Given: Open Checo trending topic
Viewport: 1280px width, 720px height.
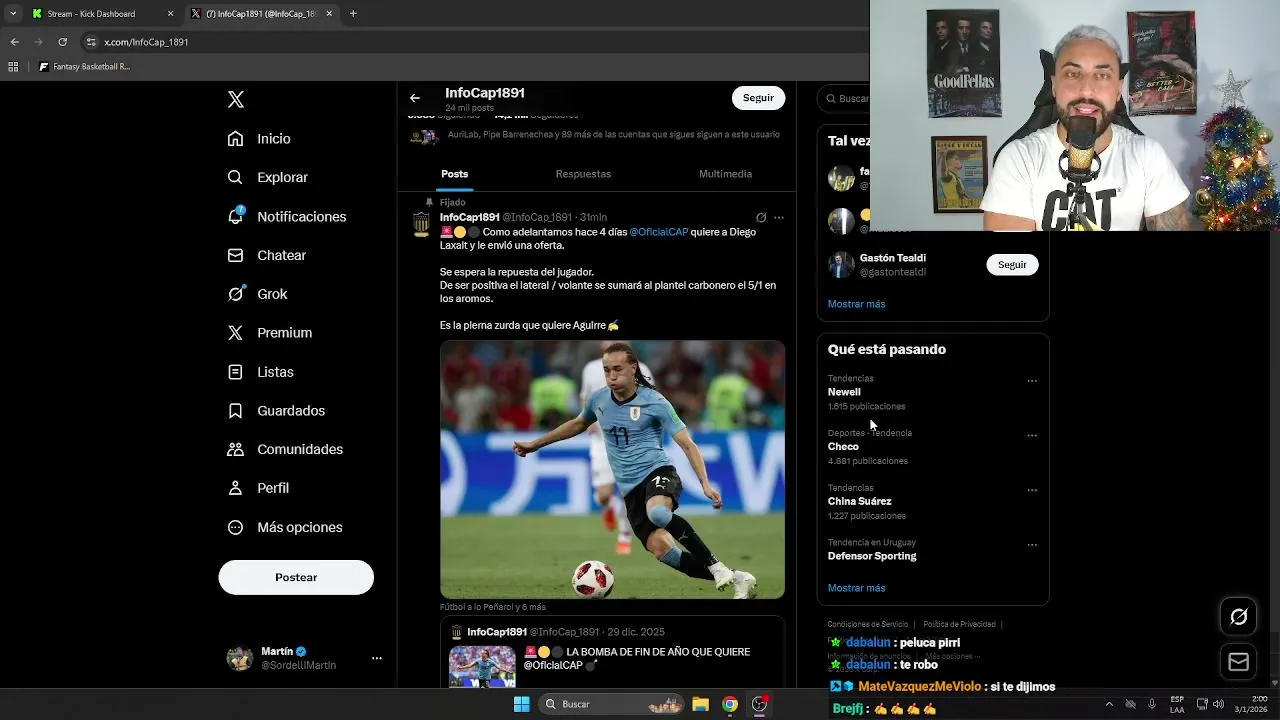Looking at the screenshot, I should [843, 447].
